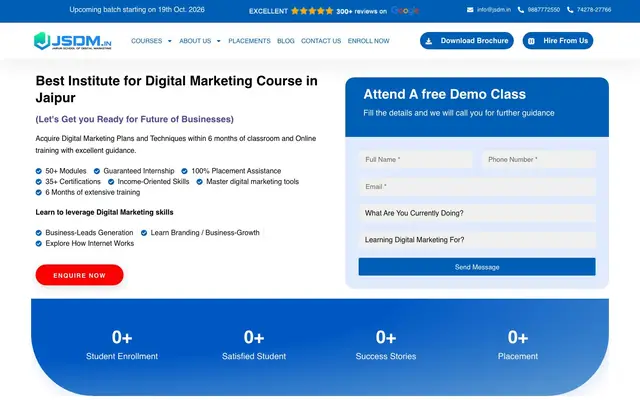Click the check icon beside 35+ Certifications
This screenshot has height=400, width=640.
click(39, 182)
